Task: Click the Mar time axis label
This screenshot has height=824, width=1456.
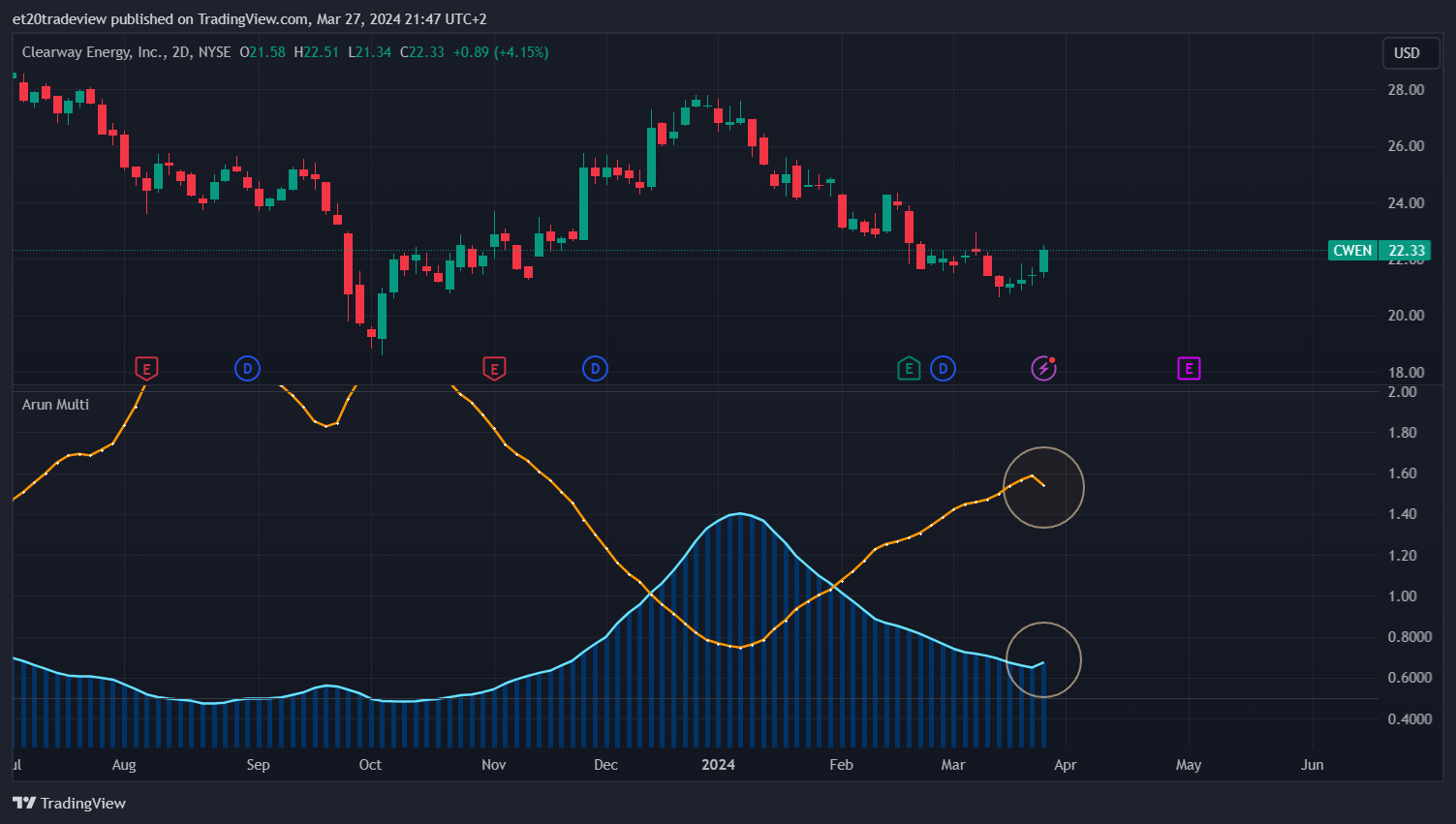Action: [x=953, y=765]
